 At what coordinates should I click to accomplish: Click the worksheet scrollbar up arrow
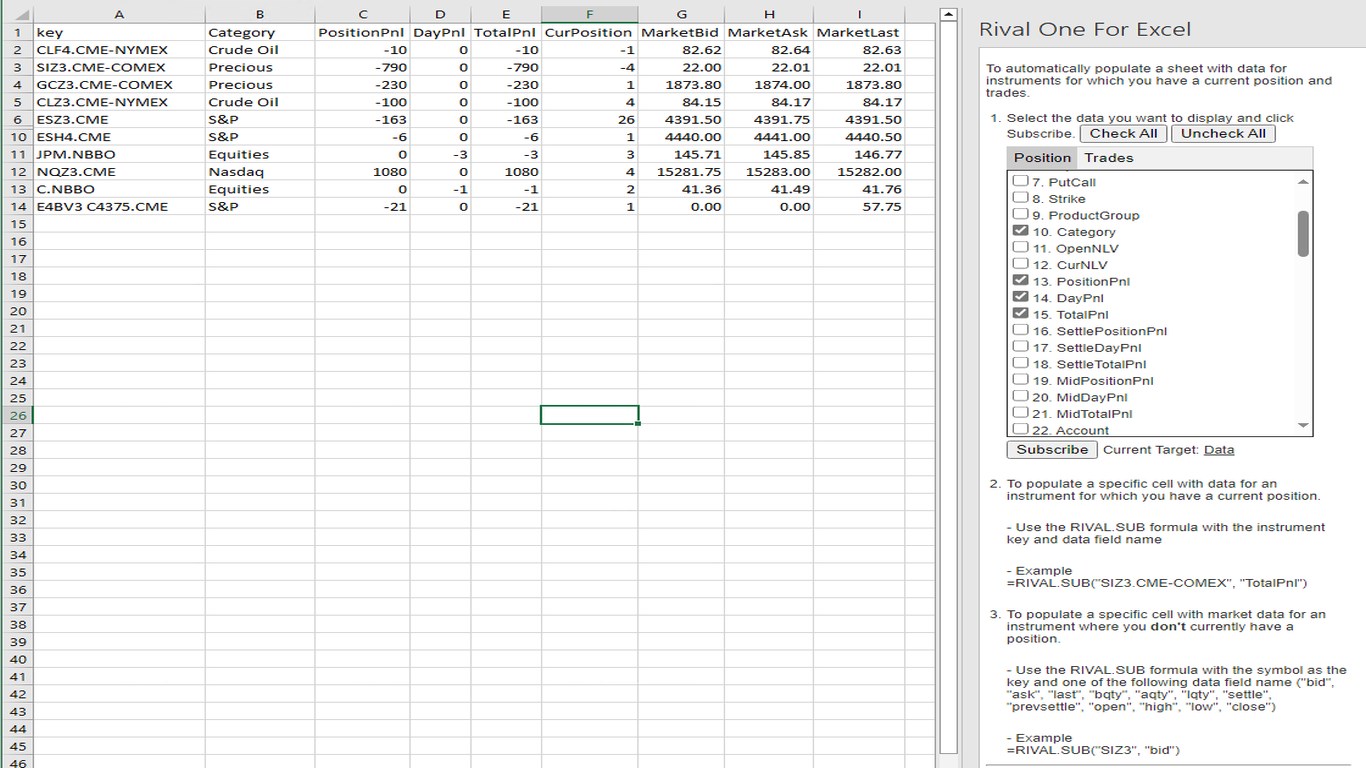(950, 16)
